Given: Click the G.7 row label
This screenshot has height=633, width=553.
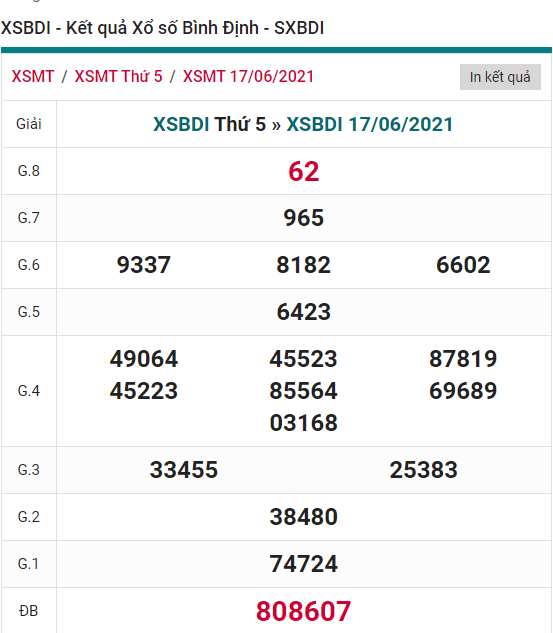Looking at the screenshot, I should pyautogui.click(x=29, y=218).
